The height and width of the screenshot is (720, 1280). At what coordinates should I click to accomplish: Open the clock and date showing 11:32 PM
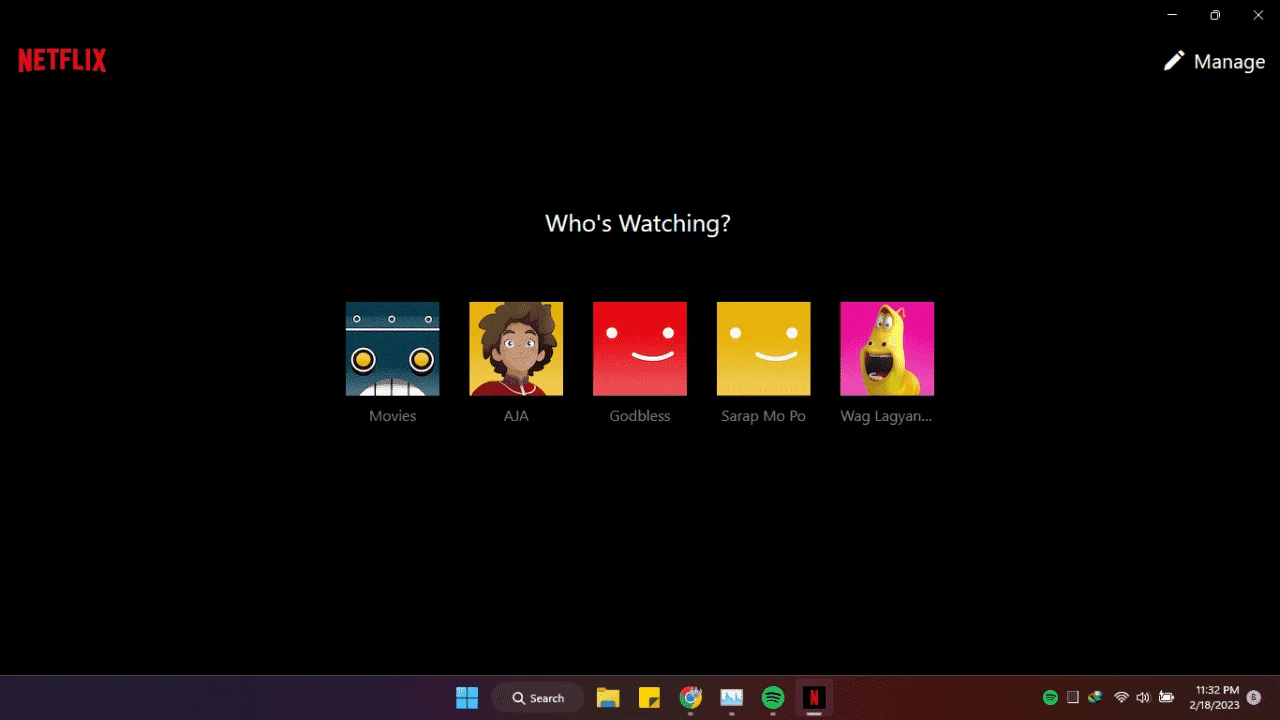tap(1214, 698)
